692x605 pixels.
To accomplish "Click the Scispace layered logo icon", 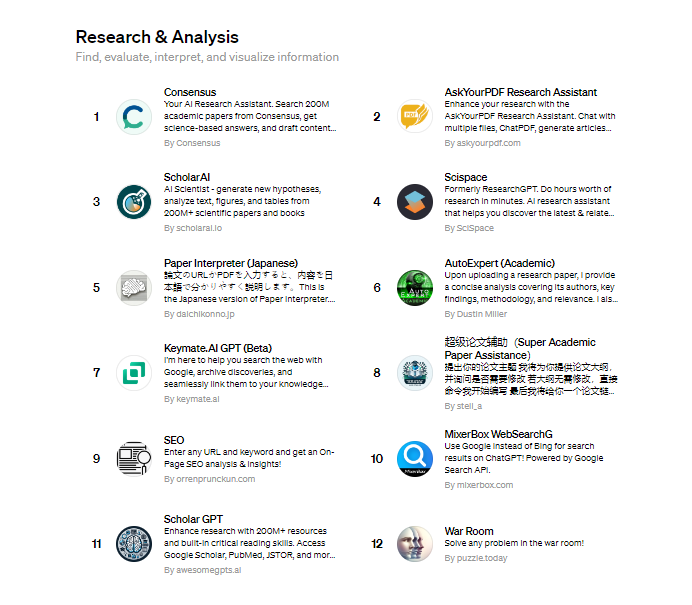I will 414,202.
